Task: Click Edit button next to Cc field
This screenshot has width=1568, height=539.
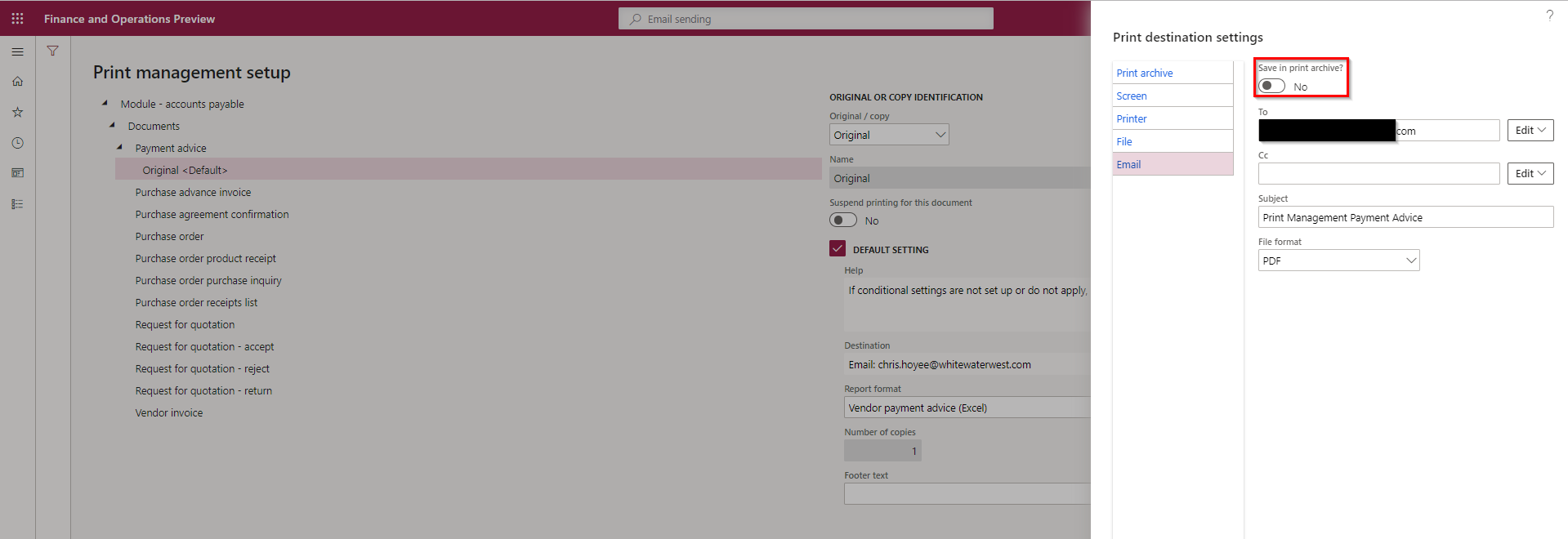Action: pos(1530,173)
